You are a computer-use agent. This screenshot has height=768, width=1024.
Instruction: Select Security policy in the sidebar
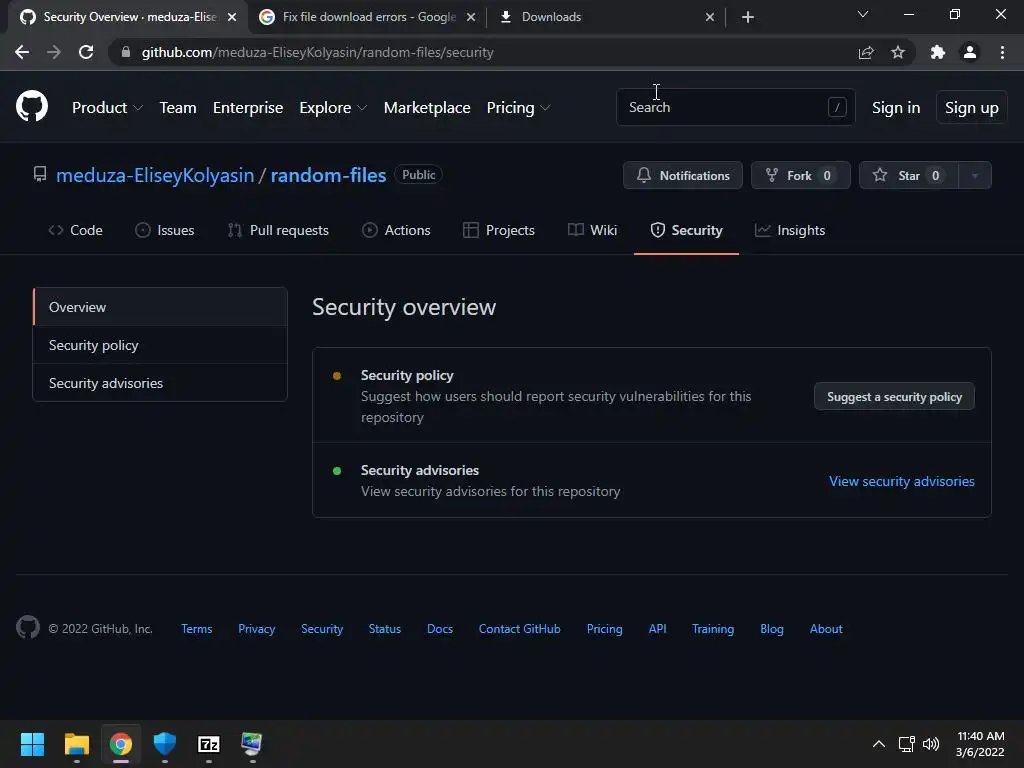160,345
